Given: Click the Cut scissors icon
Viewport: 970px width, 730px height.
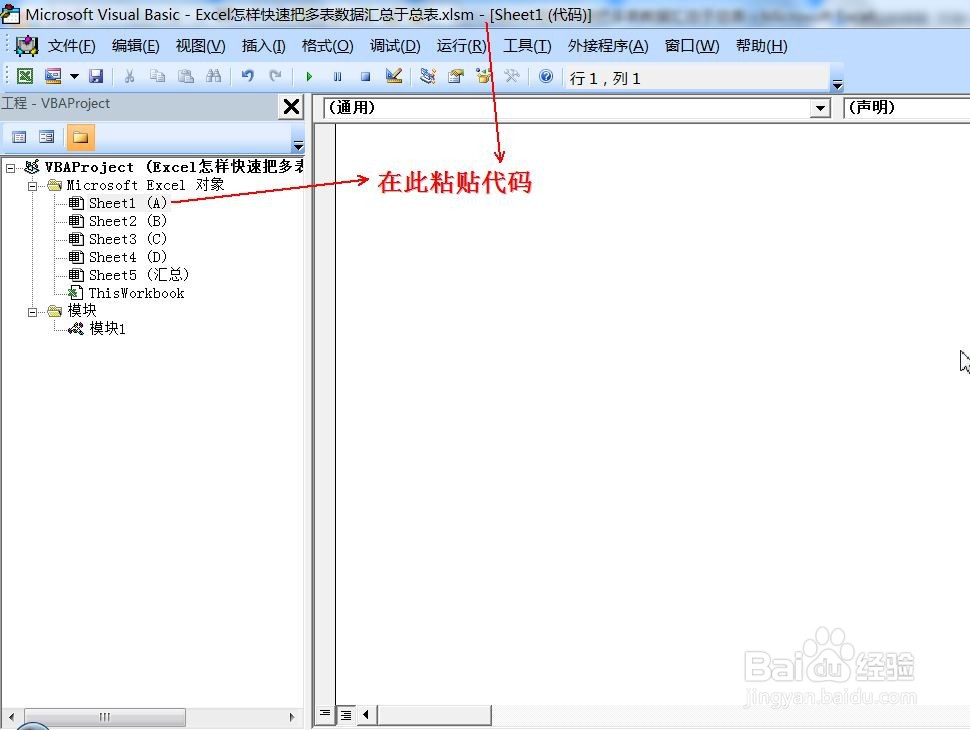Looking at the screenshot, I should [x=129, y=76].
